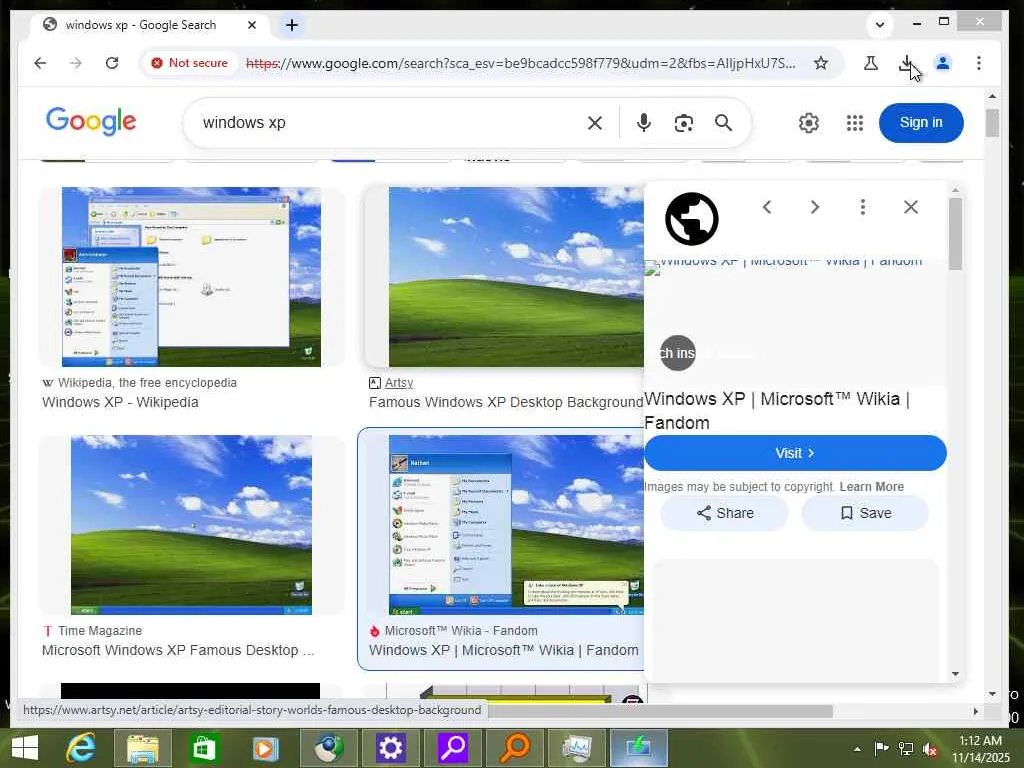The image size is (1024, 768).
Task: Open the Downloads icon in toolbar
Action: (x=906, y=63)
